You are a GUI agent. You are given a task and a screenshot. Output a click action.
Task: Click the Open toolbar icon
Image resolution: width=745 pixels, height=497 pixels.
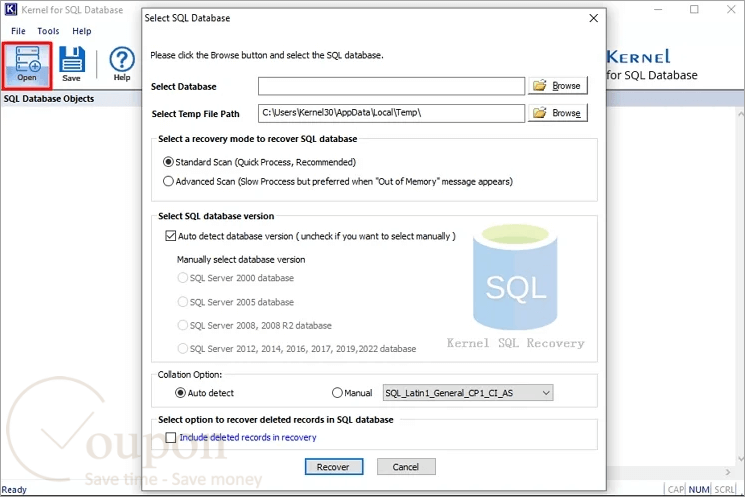(x=27, y=65)
